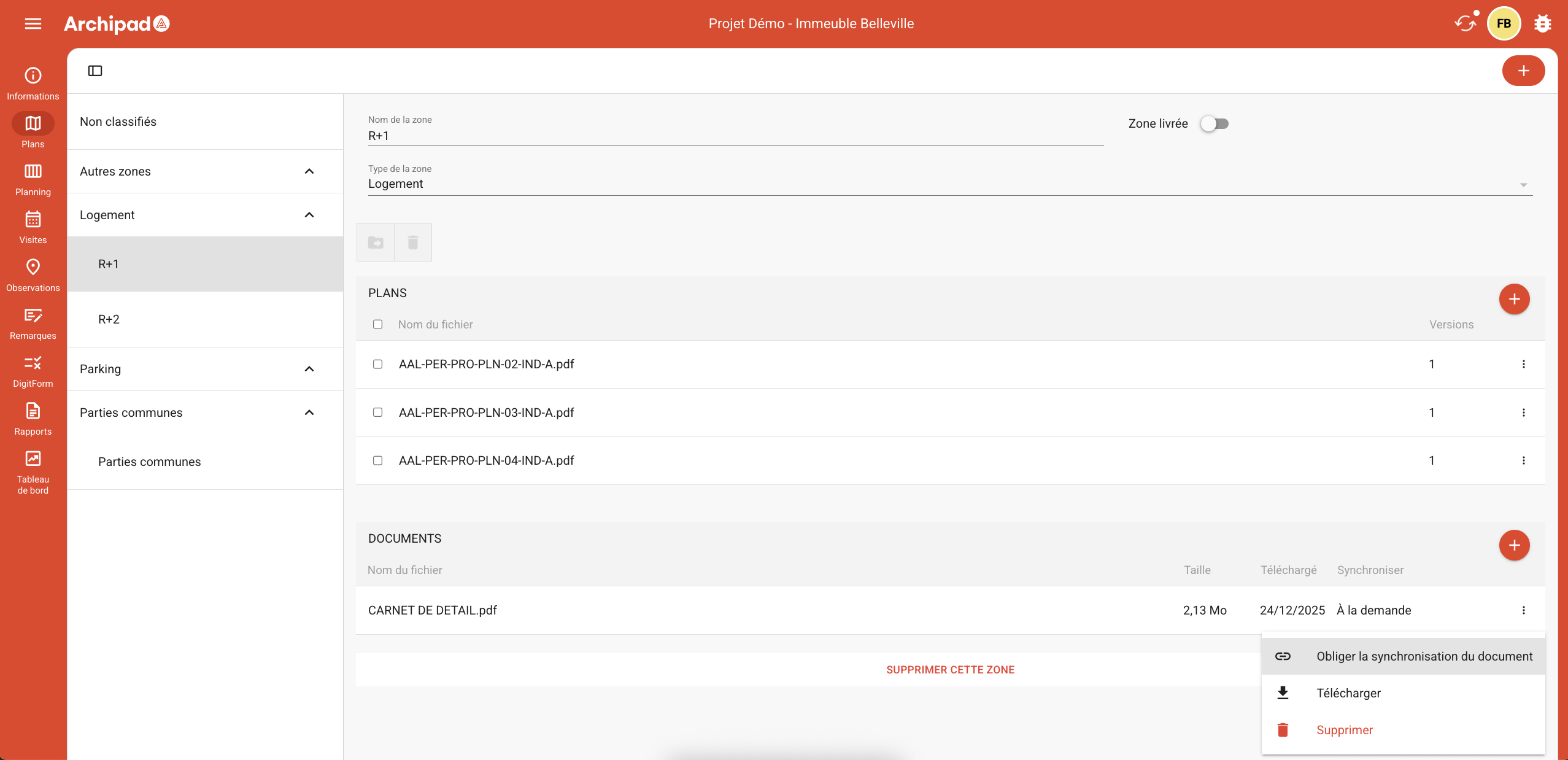
Task: Select the R+2 zone
Action: tap(109, 319)
